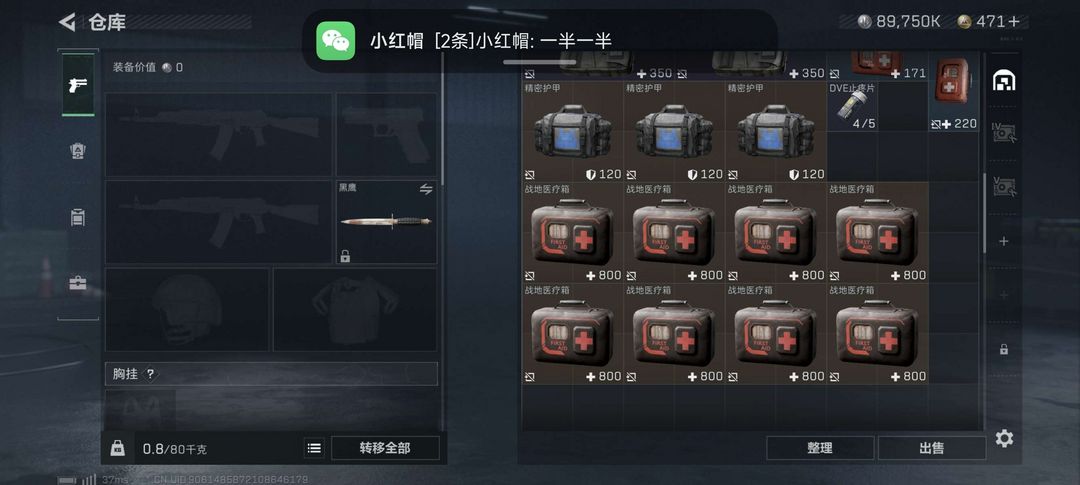Click the 转移全部 button
This screenshot has height=485, width=1080.
385,448
